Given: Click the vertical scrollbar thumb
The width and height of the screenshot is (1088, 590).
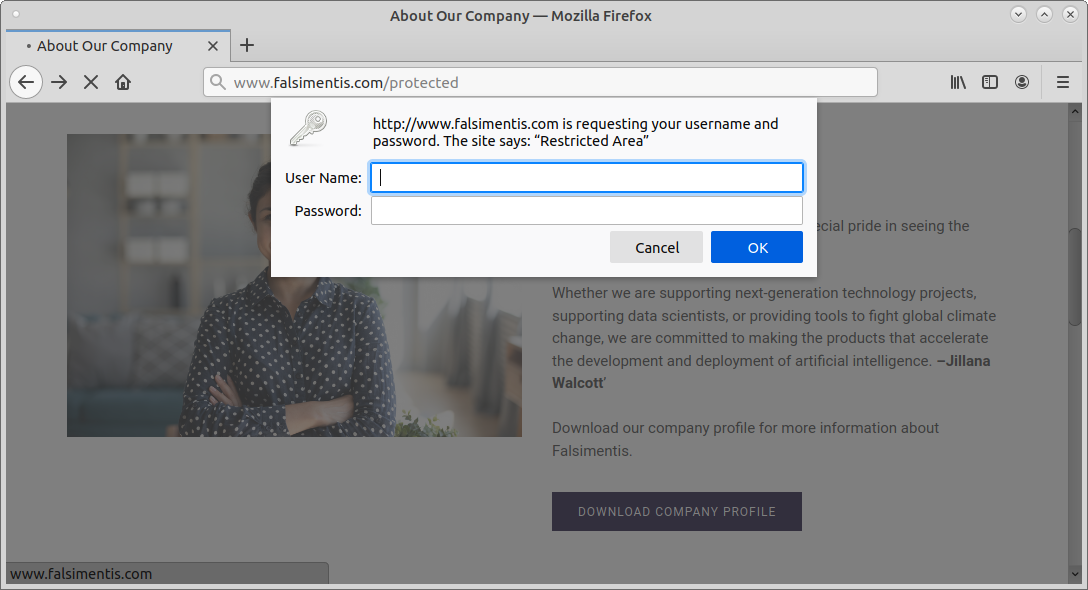Looking at the screenshot, I should click(x=1075, y=276).
